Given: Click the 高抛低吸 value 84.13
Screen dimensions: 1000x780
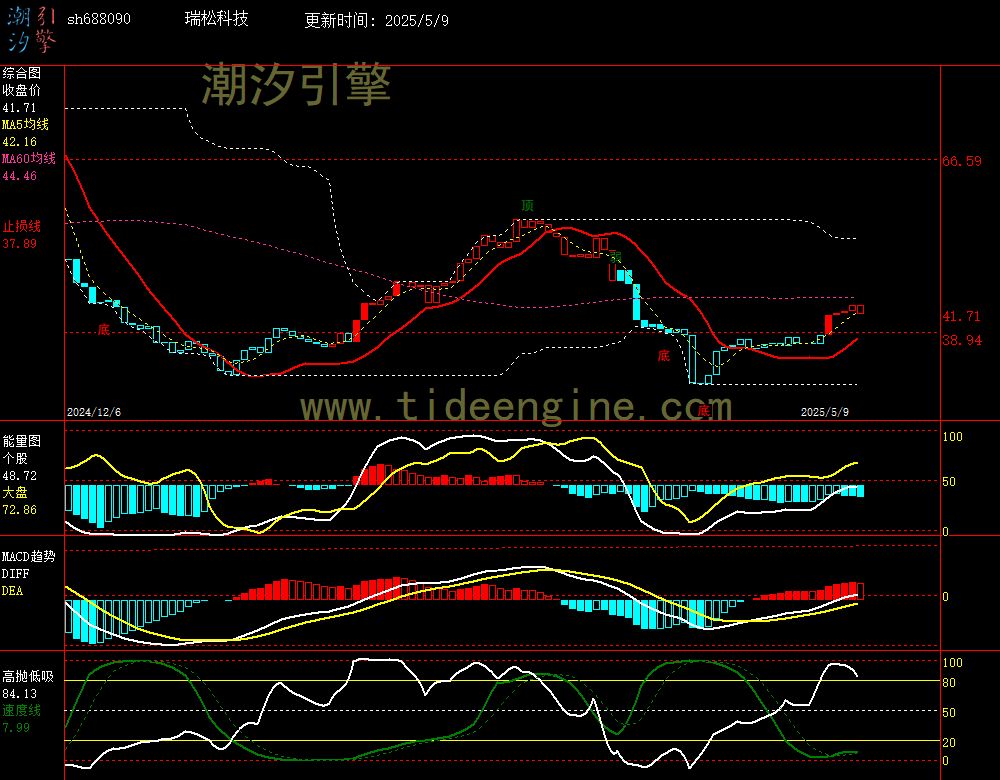Looking at the screenshot, I should 19,694.
